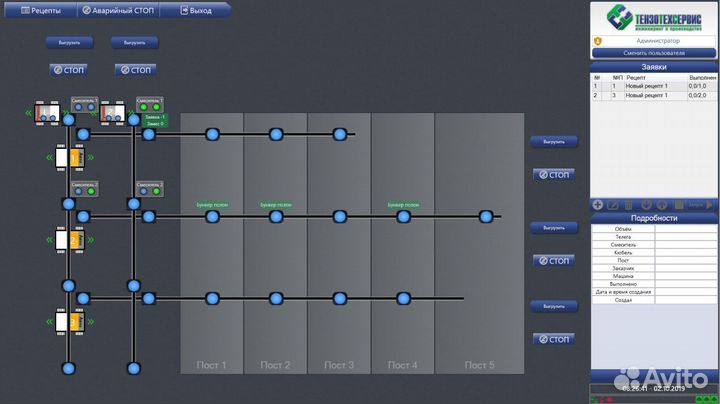Click the edit request pencil icon
Image resolution: width=720 pixels, height=404 pixels.
(x=613, y=205)
